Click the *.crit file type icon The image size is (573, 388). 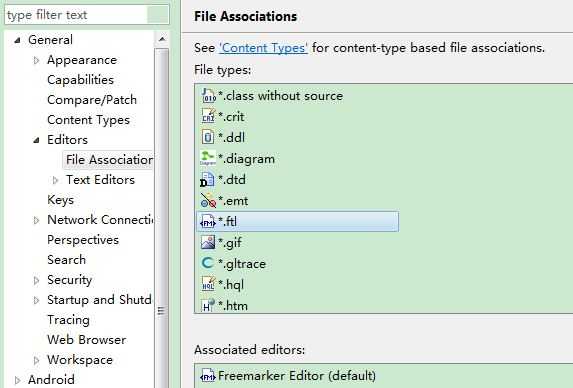point(208,117)
